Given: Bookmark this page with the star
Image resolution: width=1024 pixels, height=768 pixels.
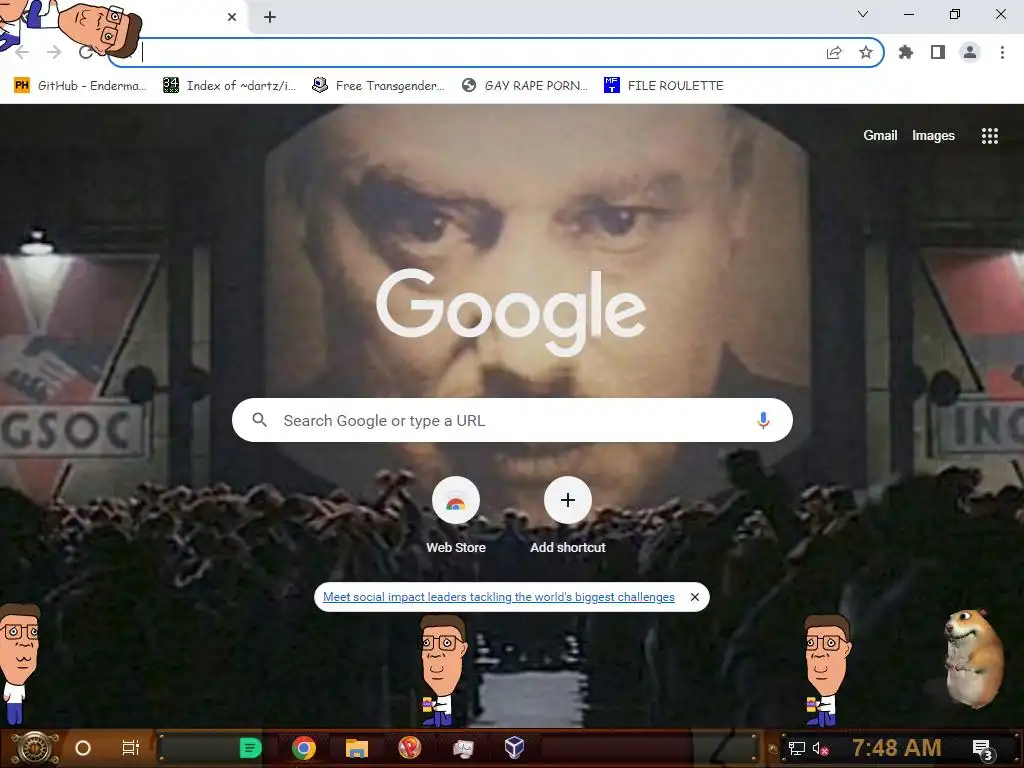Looking at the screenshot, I should pos(866,52).
